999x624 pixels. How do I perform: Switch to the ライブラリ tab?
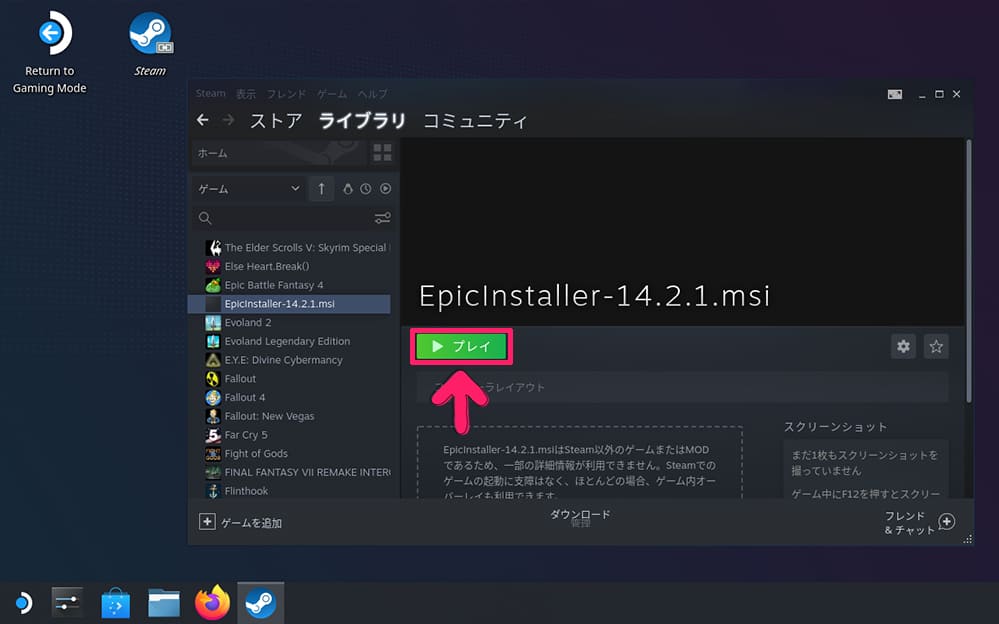tap(362, 120)
